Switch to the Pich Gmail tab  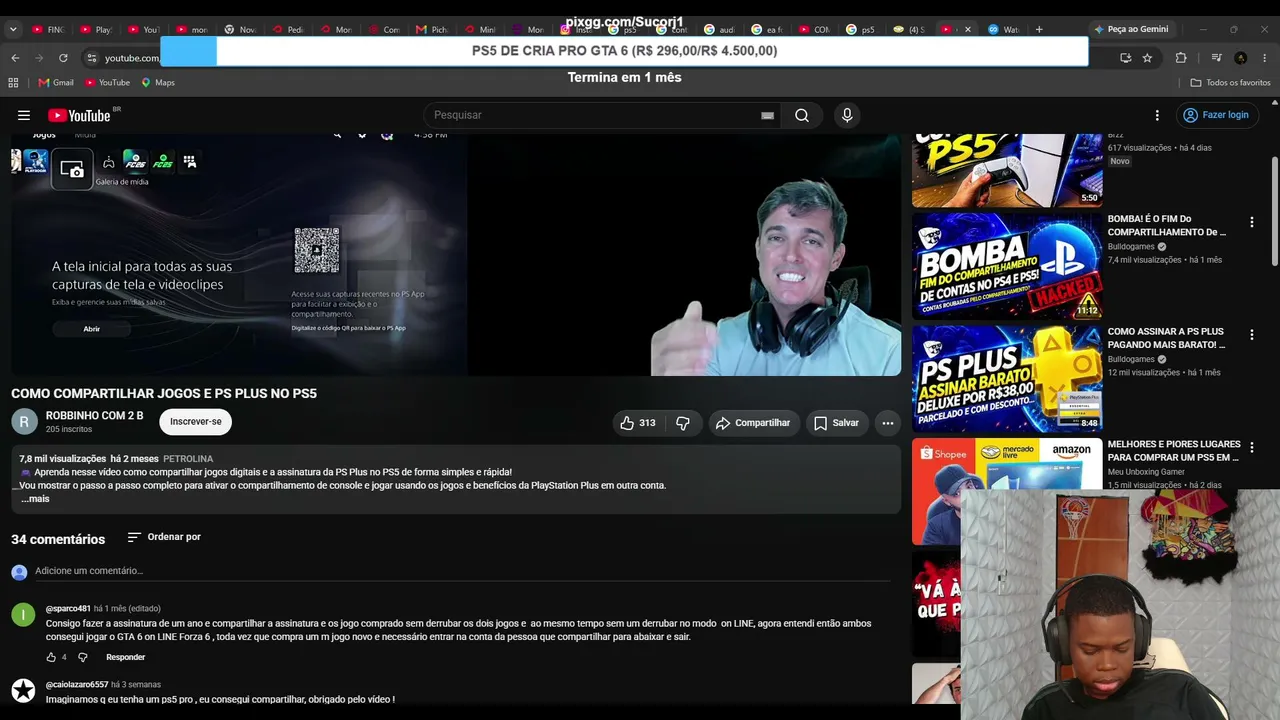(x=432, y=29)
